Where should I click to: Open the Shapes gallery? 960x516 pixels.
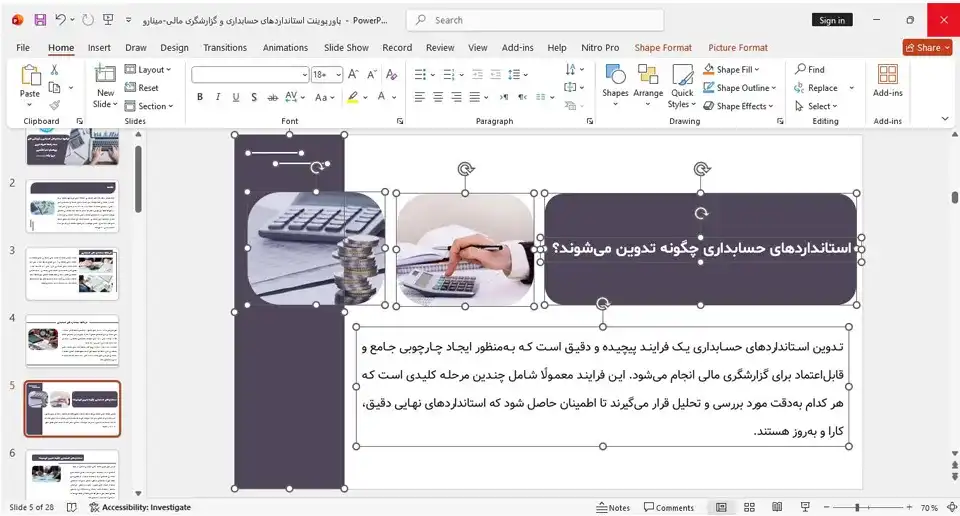[x=615, y=86]
